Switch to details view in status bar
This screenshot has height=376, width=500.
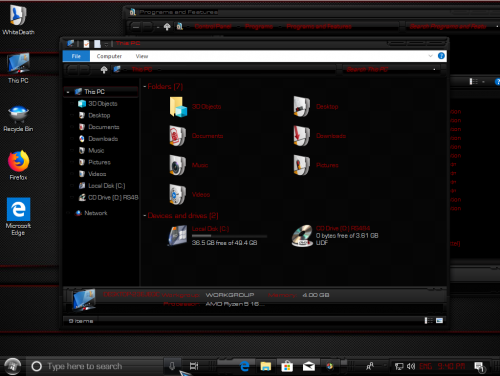pos(429,321)
